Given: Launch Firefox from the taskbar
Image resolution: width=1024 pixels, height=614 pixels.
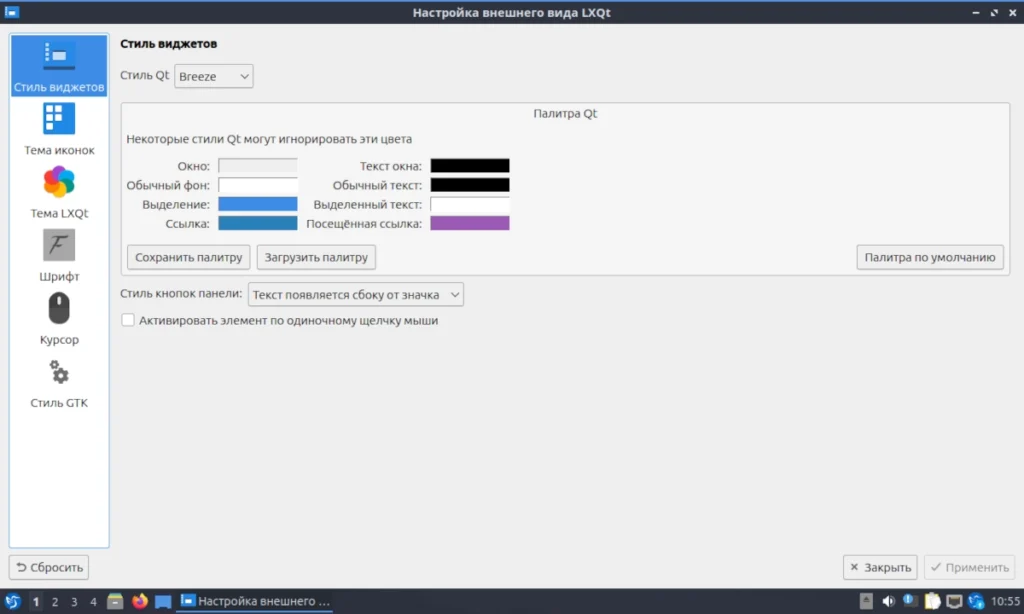Looking at the screenshot, I should [140, 601].
